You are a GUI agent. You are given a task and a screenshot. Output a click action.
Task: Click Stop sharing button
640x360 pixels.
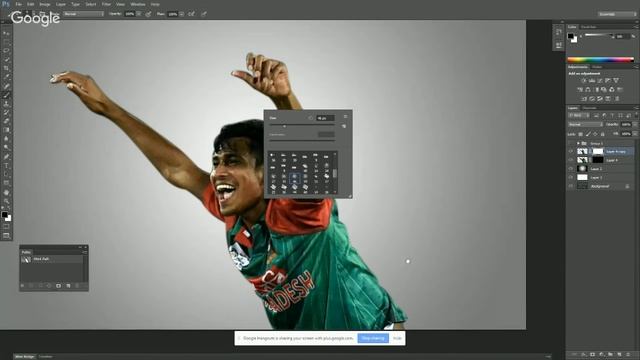pyautogui.click(x=373, y=338)
